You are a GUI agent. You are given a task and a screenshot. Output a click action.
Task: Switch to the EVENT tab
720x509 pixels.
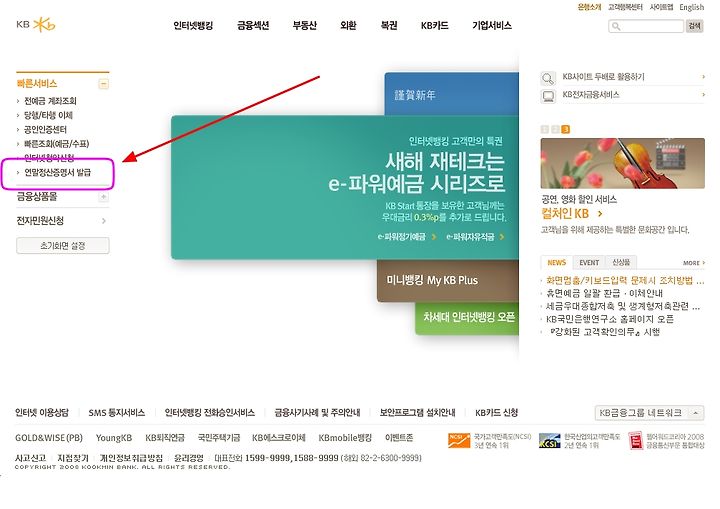(589, 262)
